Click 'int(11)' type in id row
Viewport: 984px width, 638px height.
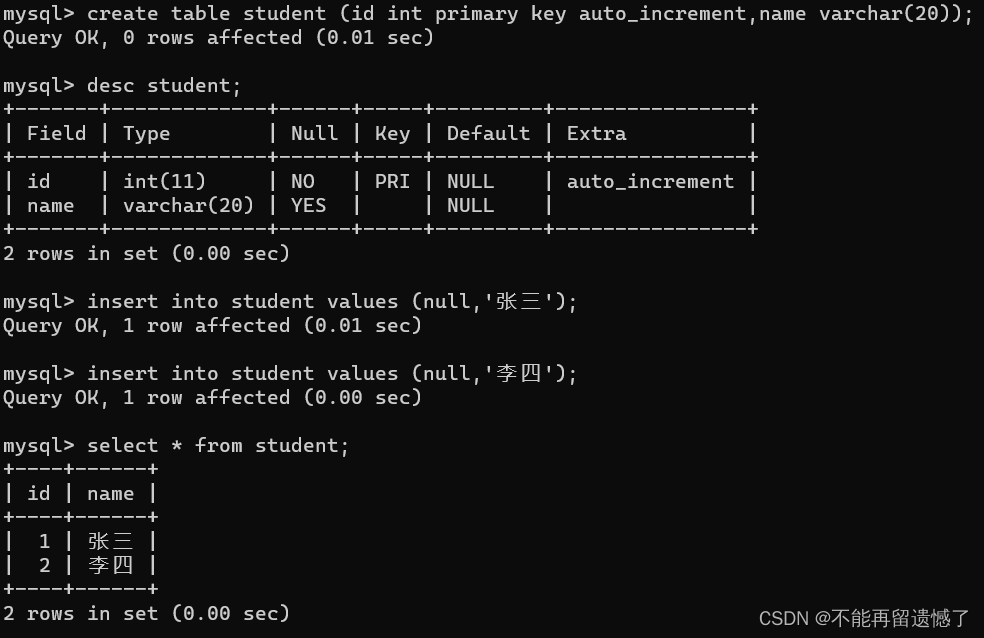[x=164, y=182]
